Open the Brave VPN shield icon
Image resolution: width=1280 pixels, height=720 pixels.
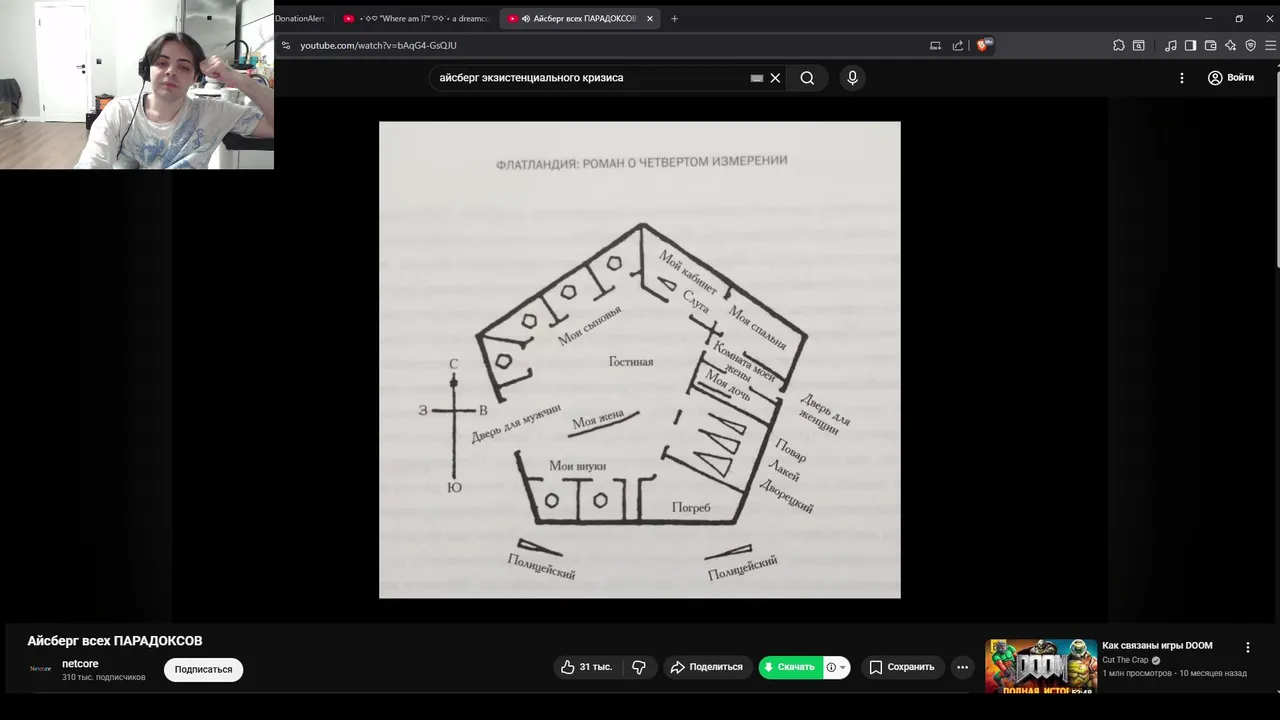pos(1250,45)
